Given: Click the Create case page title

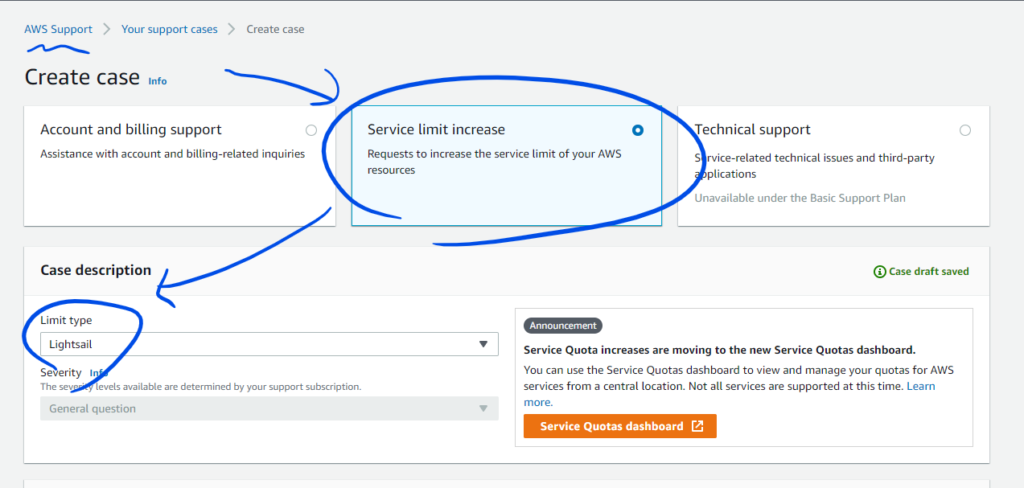Looking at the screenshot, I should tap(82, 77).
